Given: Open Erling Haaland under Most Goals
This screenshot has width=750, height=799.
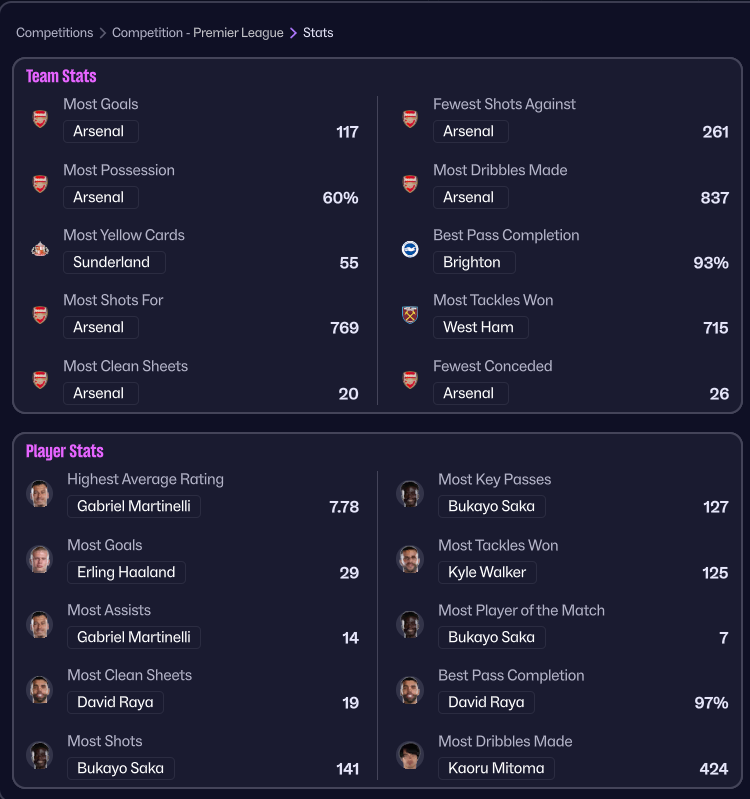Looking at the screenshot, I should click(126, 572).
